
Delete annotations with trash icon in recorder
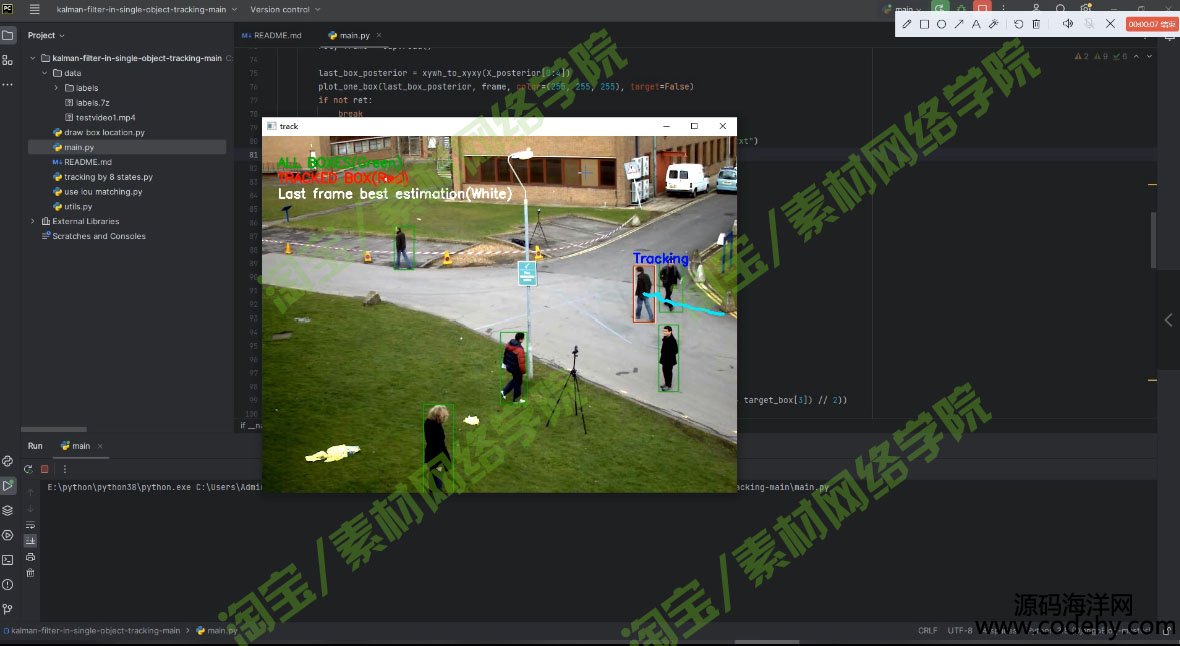(x=1036, y=24)
